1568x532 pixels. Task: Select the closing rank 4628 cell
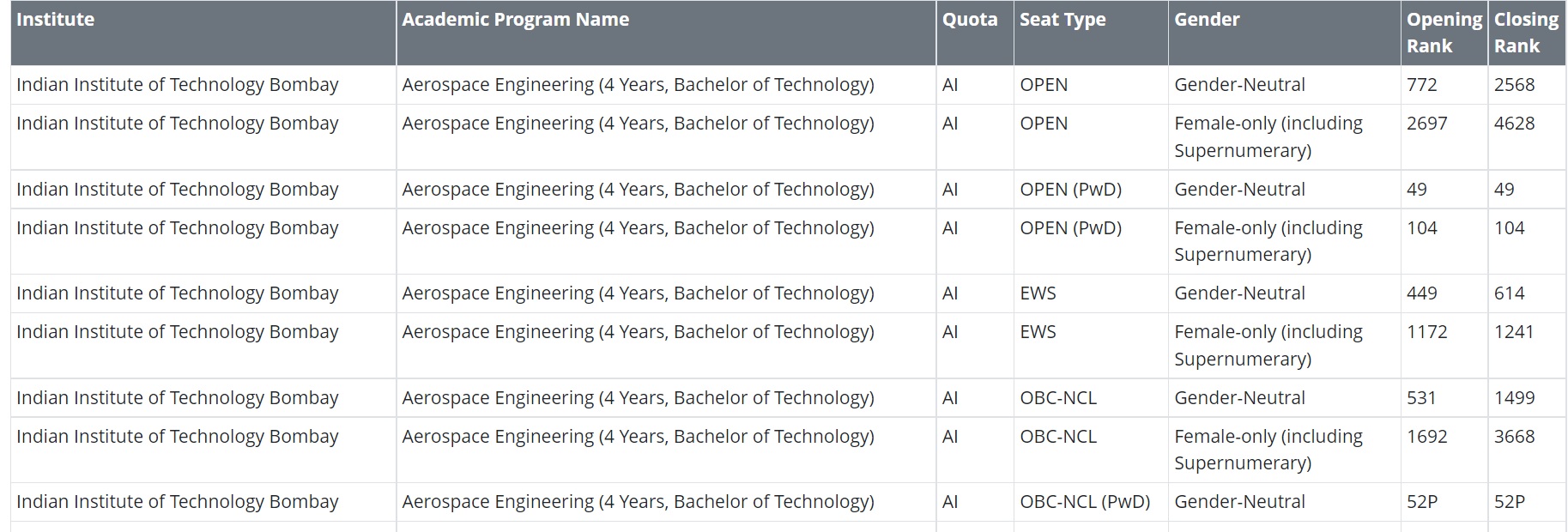(x=1514, y=124)
